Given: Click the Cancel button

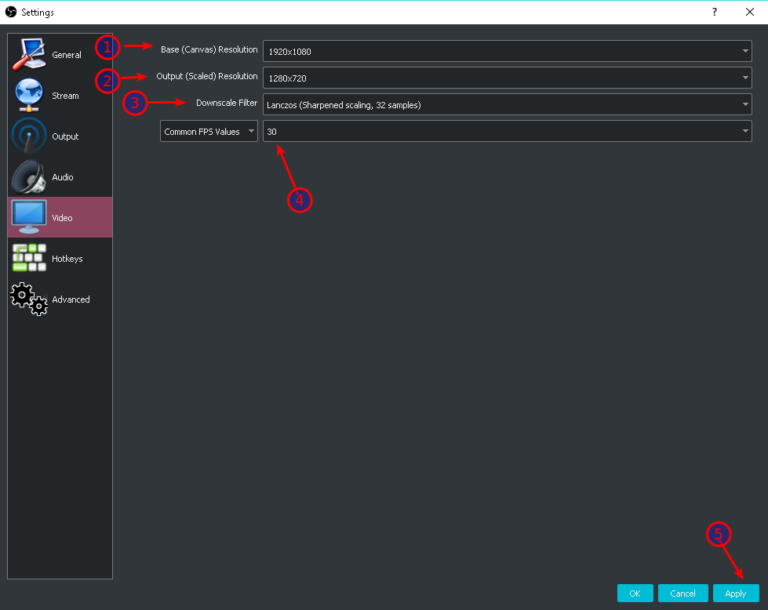Looking at the screenshot, I should (x=683, y=593).
